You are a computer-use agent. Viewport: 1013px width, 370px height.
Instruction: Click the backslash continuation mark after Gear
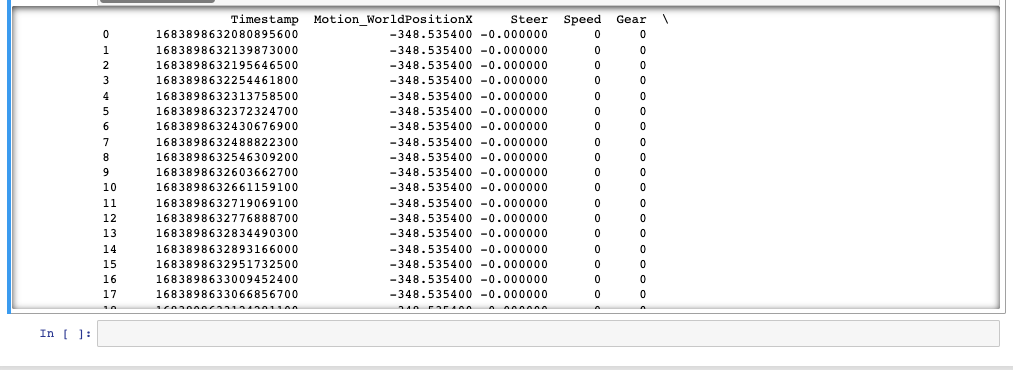pos(665,19)
